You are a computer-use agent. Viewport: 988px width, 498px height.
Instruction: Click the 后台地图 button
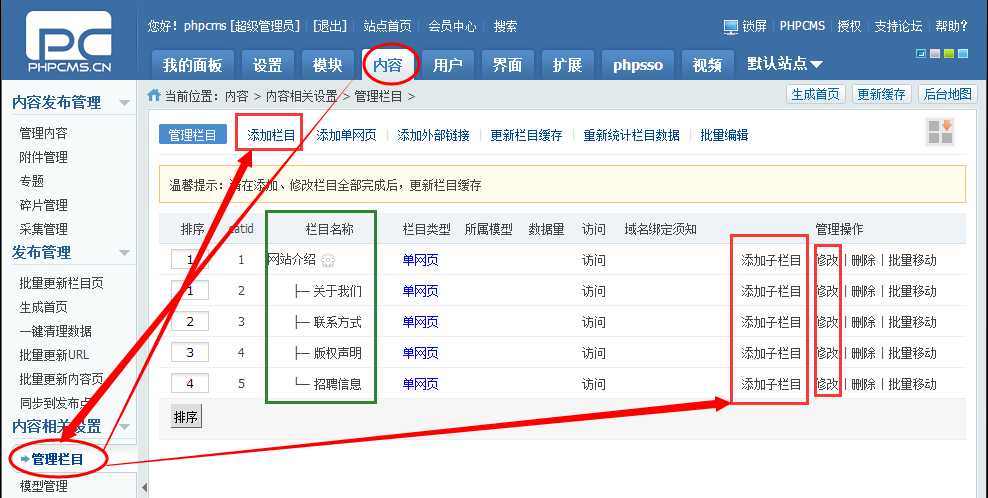pyautogui.click(x=948, y=95)
